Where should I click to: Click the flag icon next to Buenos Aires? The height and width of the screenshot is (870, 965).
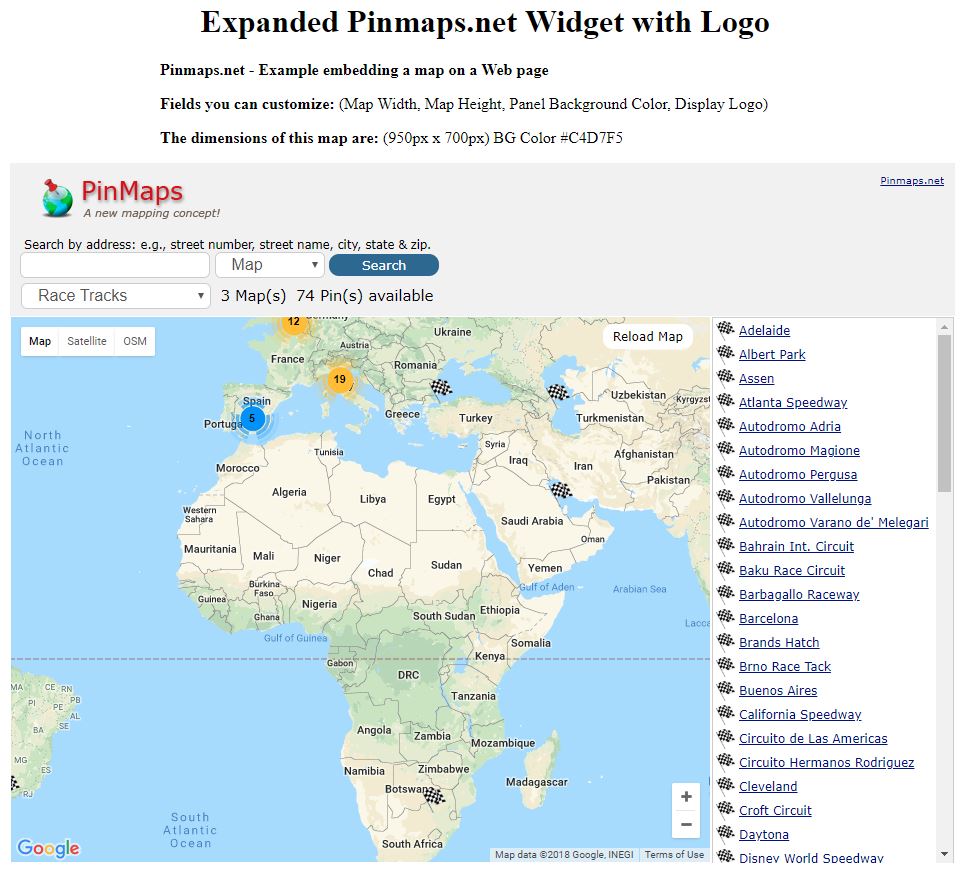pyautogui.click(x=726, y=688)
